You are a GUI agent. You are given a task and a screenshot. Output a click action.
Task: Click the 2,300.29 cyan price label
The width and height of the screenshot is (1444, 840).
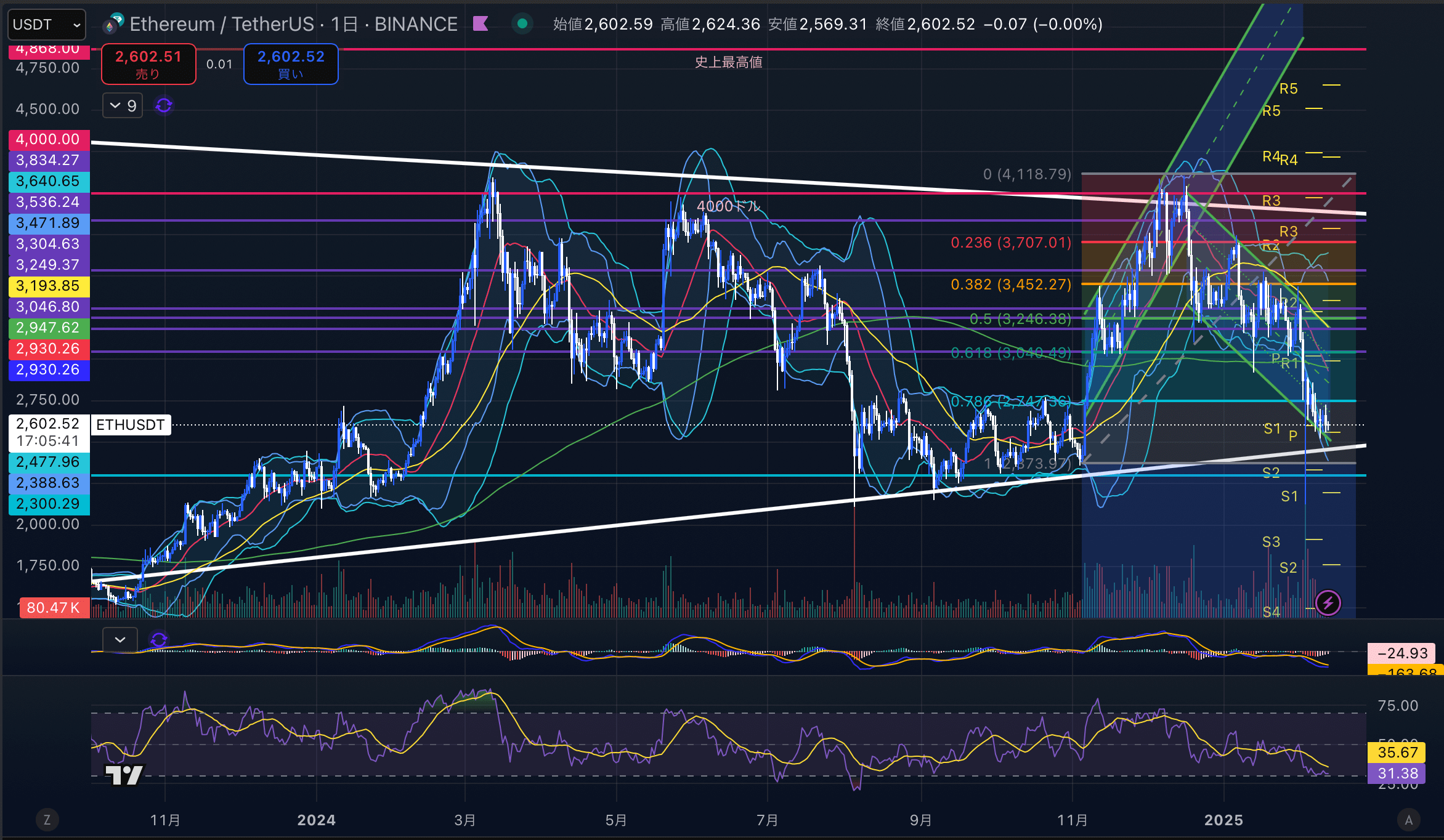click(49, 504)
